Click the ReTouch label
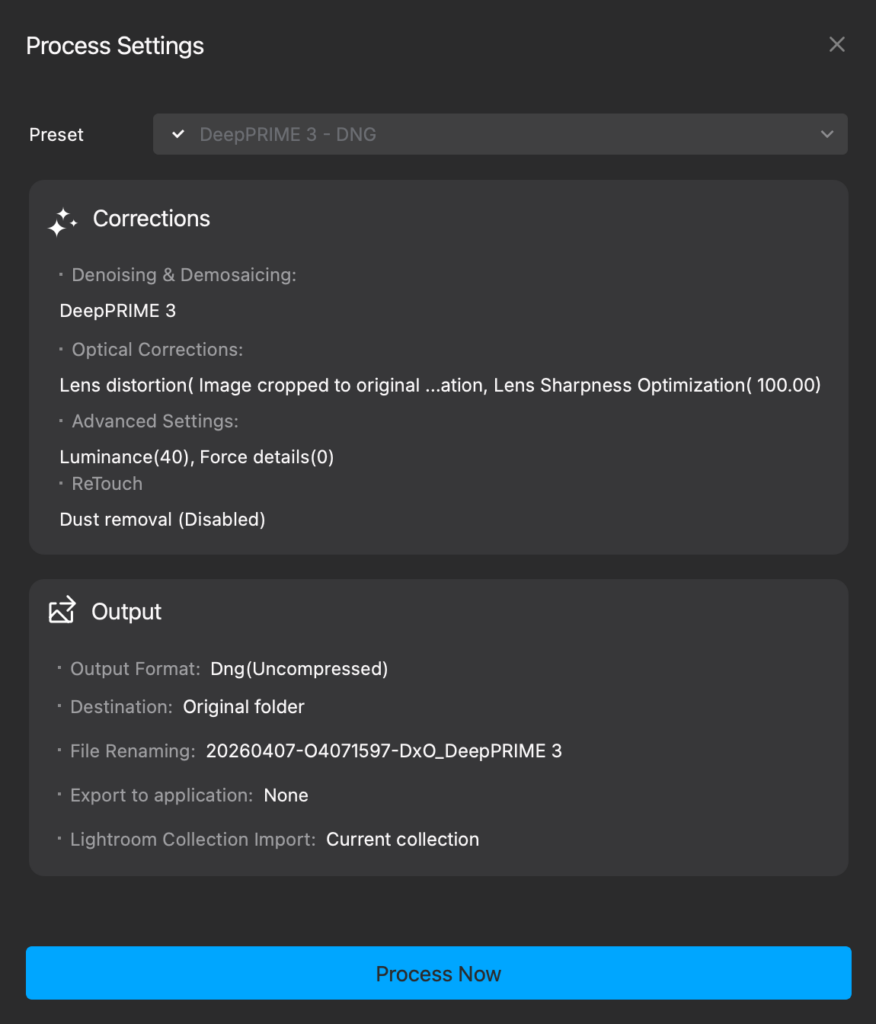Viewport: 876px width, 1024px height. tap(107, 484)
